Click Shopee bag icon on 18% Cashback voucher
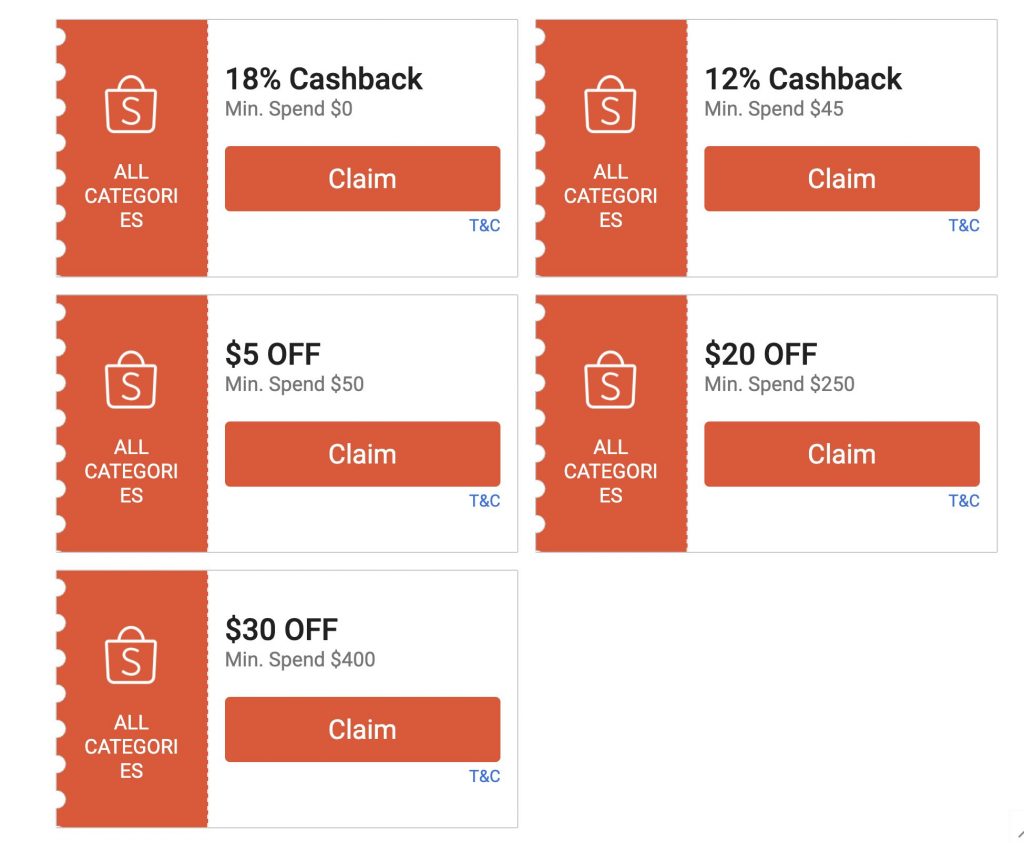 [131, 106]
